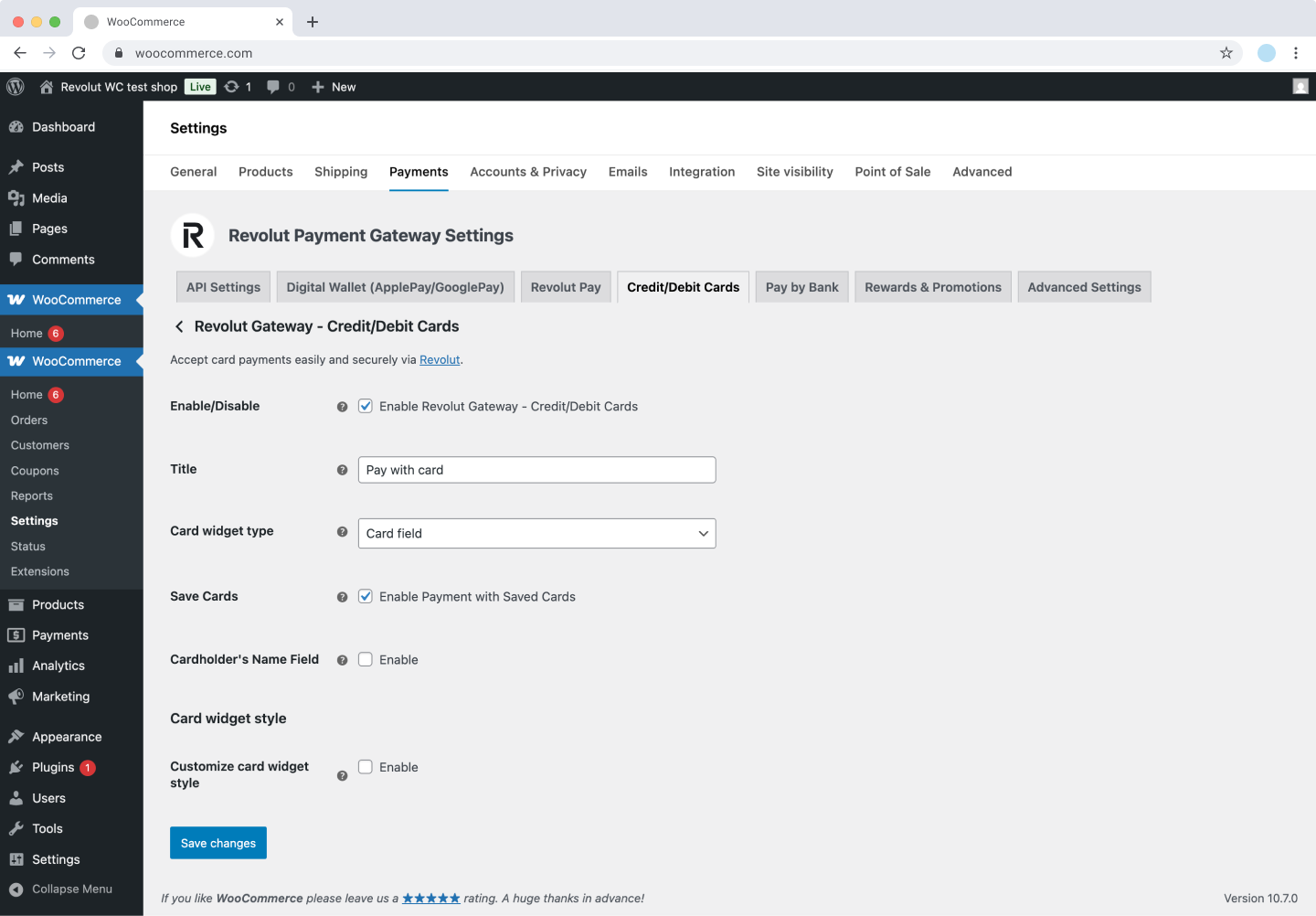This screenshot has height=916, width=1316.
Task: Click the Posts pin icon in sidebar
Action: point(16,167)
